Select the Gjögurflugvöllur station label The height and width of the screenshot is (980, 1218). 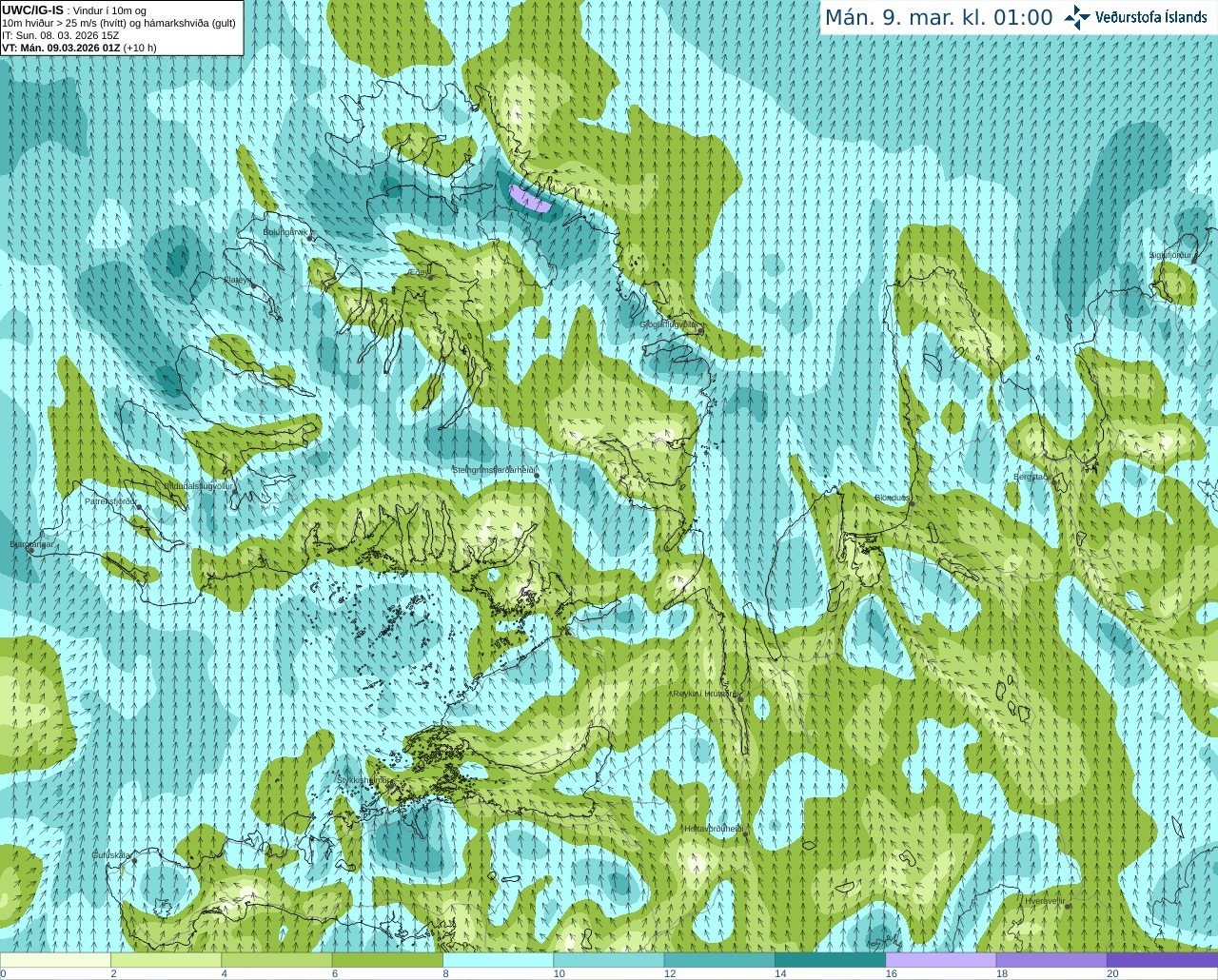click(669, 324)
